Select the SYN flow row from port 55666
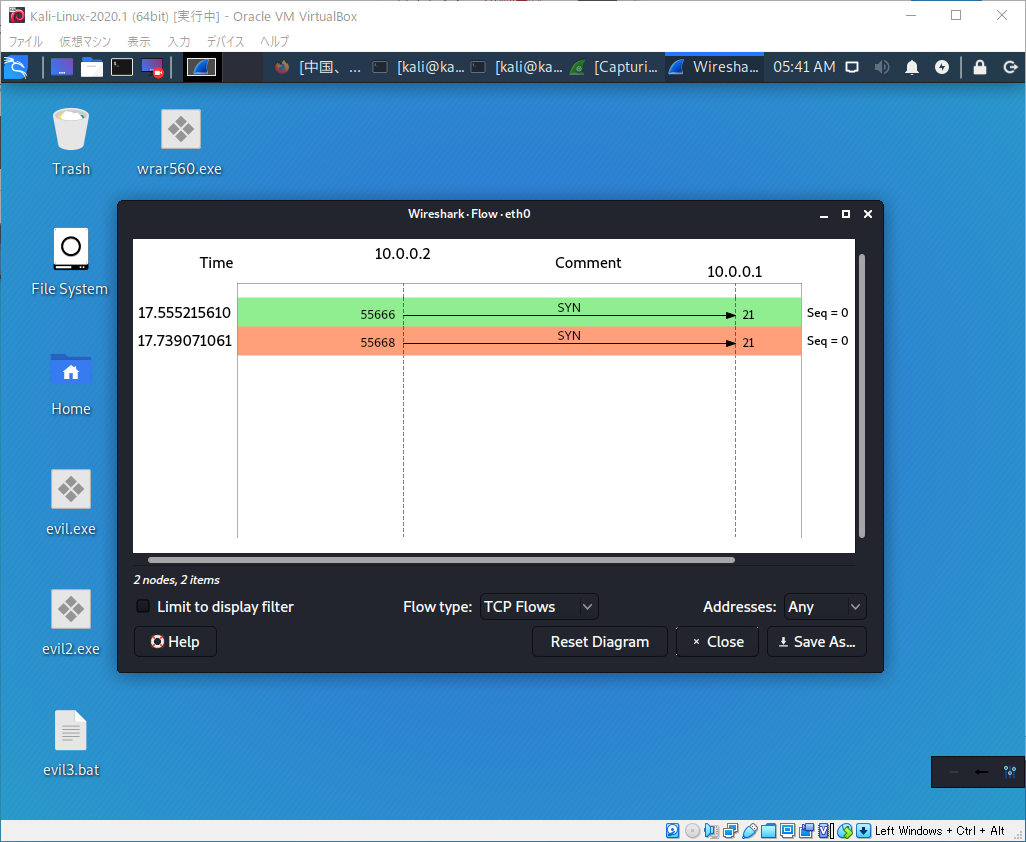The image size is (1026, 842). point(519,312)
